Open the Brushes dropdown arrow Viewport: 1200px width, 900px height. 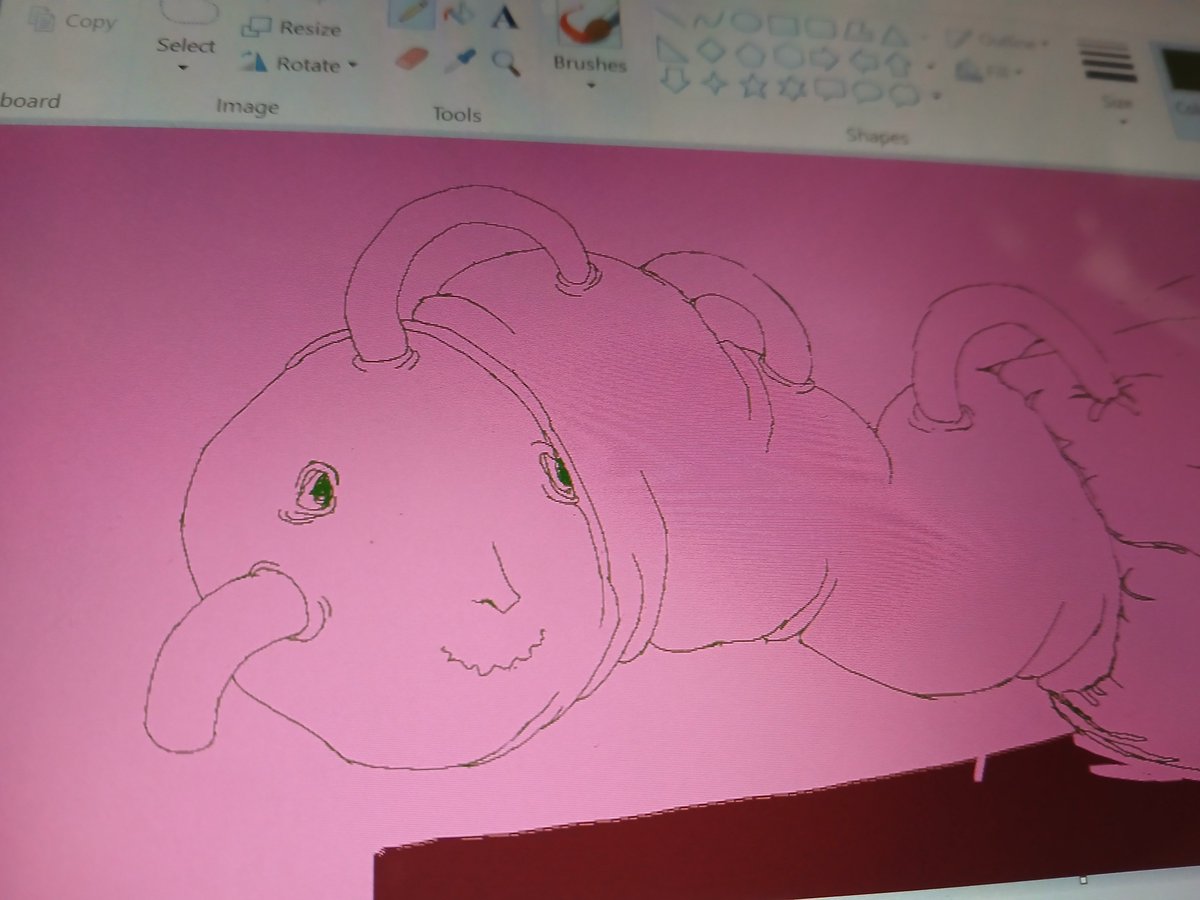click(x=590, y=86)
